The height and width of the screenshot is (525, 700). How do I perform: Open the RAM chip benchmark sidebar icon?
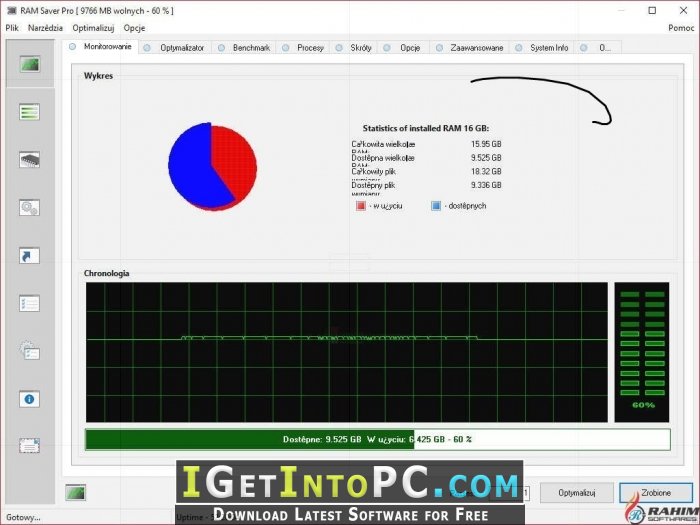coord(30,159)
